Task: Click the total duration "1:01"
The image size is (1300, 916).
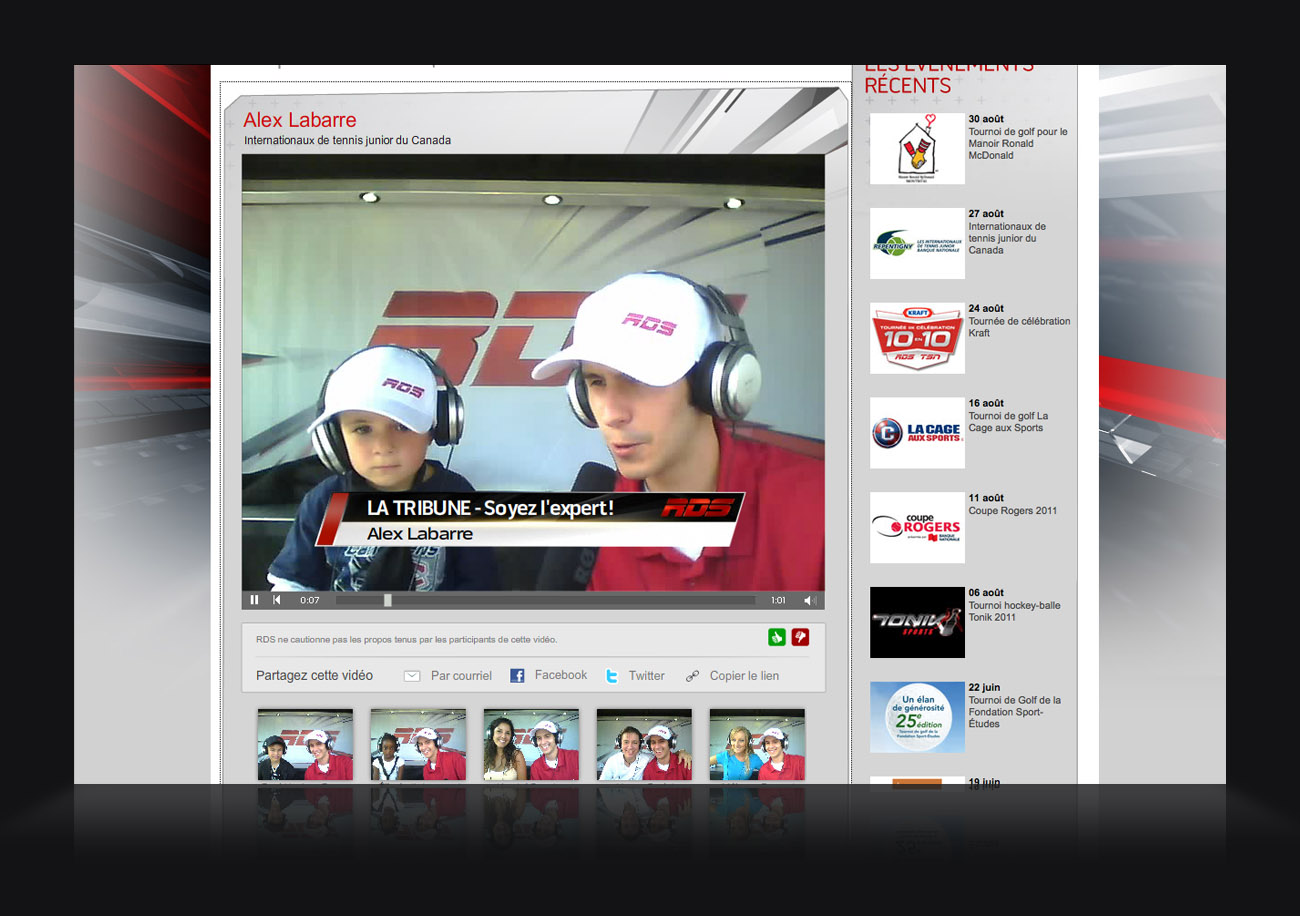Action: [x=778, y=600]
